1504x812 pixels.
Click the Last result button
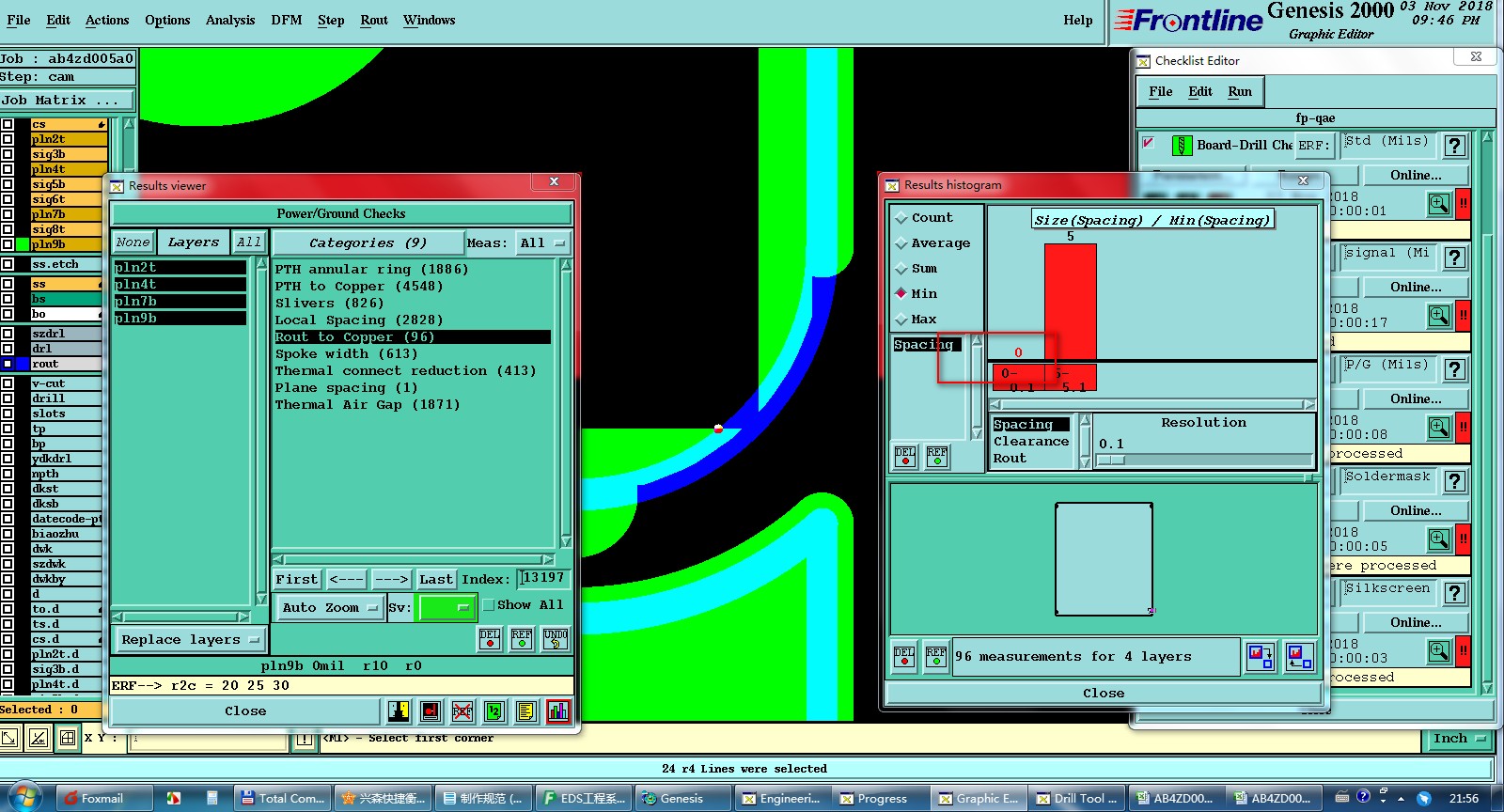coord(436,579)
